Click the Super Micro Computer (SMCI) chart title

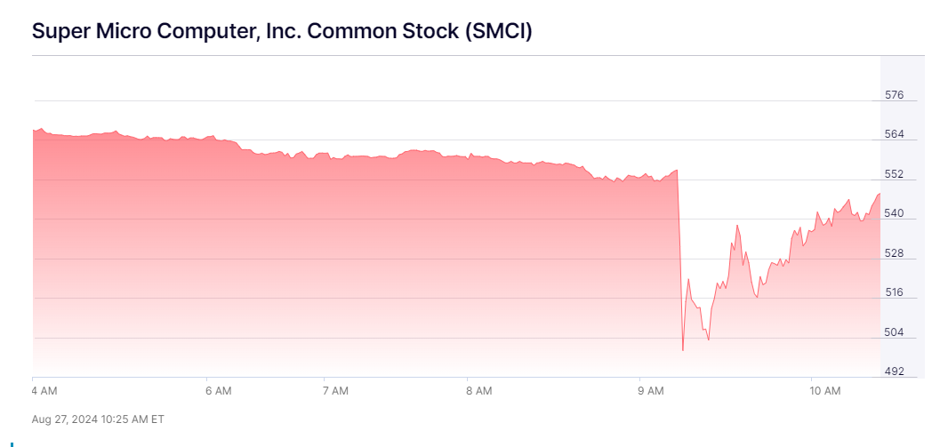point(282,31)
